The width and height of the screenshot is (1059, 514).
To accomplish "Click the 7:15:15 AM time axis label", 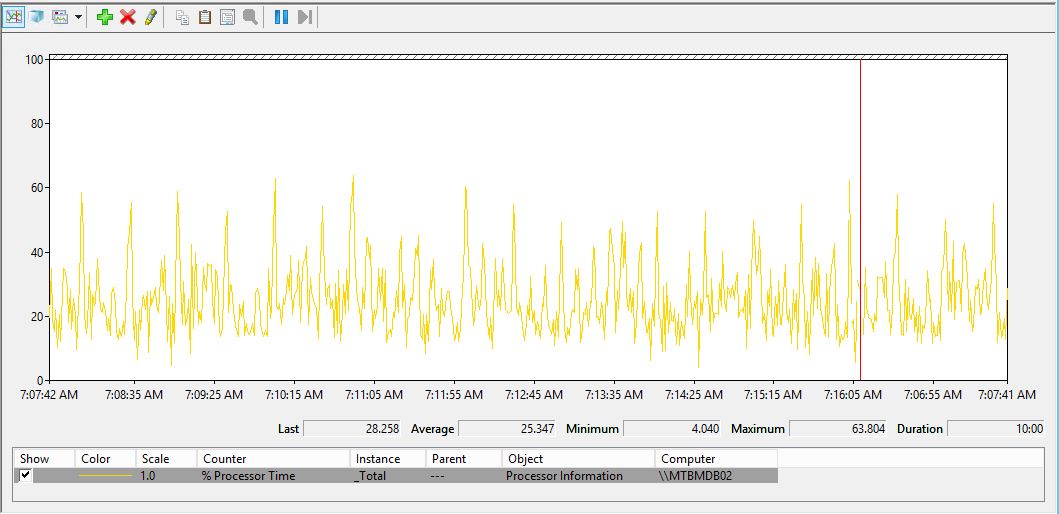I will pos(774,394).
